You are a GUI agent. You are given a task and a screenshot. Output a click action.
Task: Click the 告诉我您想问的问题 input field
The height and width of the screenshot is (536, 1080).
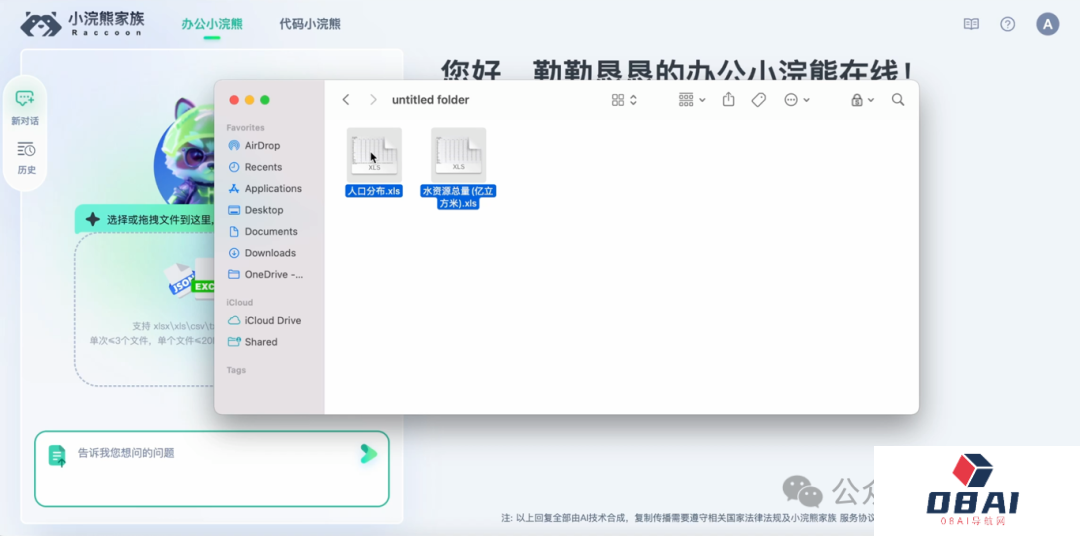[210, 468]
